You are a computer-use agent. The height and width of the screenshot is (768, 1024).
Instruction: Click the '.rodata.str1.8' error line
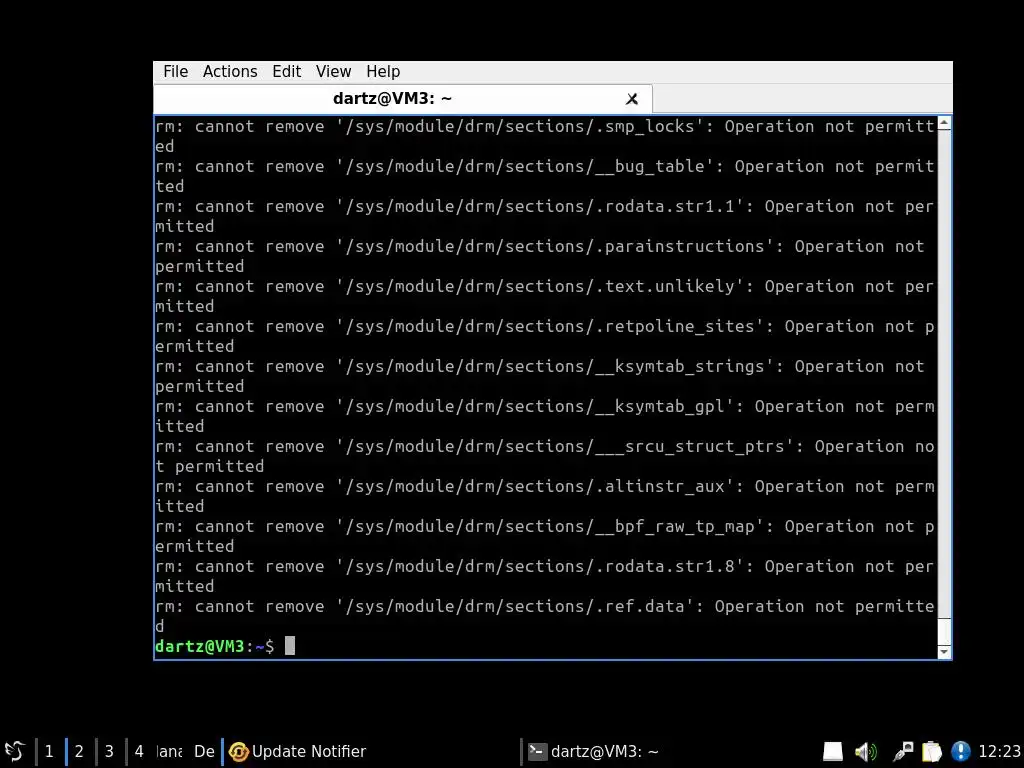(545, 576)
